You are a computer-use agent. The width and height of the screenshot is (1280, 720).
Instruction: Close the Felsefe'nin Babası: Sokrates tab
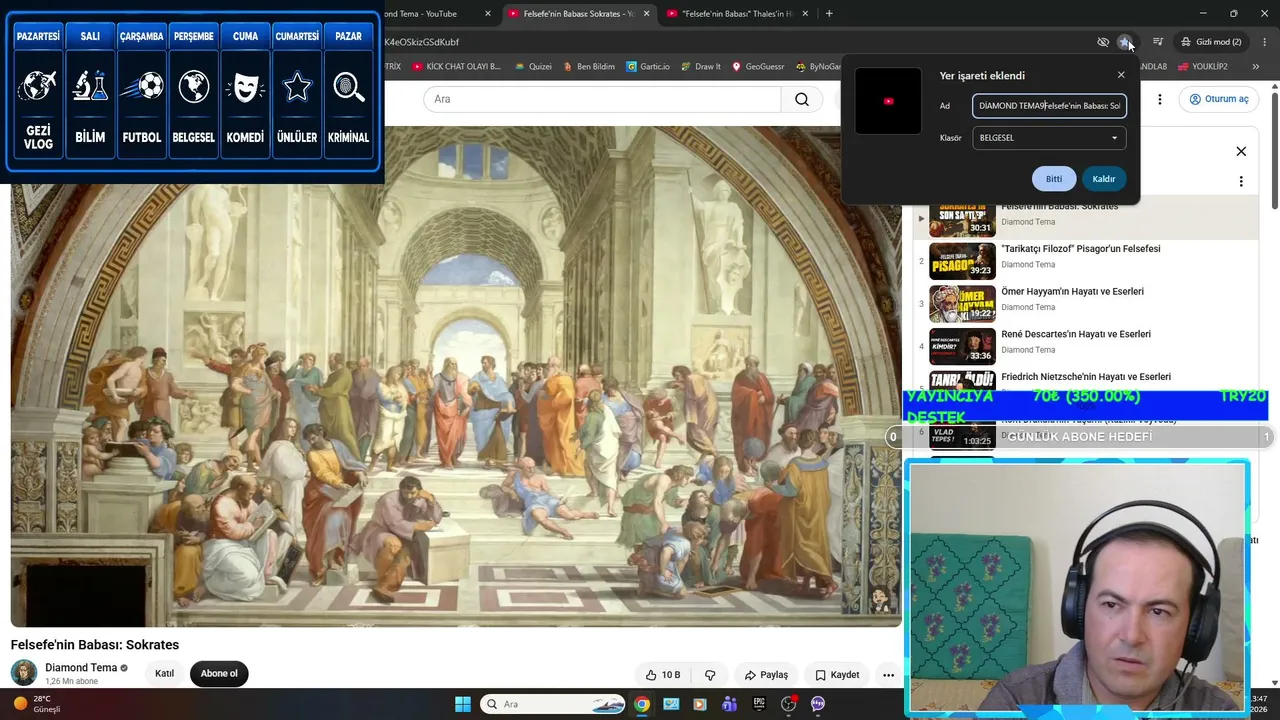tap(647, 14)
